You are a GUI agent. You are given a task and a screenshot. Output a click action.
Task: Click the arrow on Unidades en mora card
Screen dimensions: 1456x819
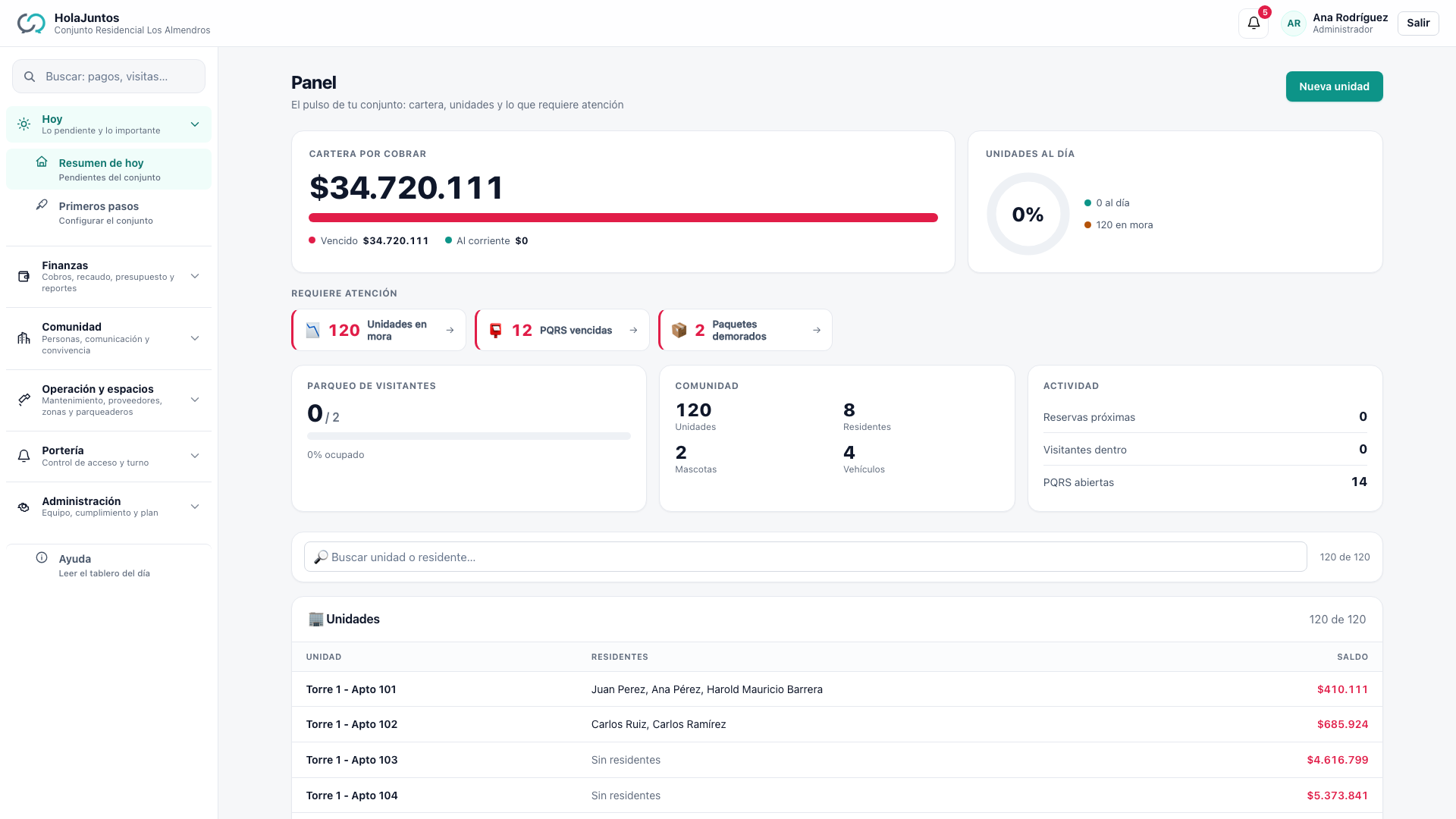click(450, 330)
